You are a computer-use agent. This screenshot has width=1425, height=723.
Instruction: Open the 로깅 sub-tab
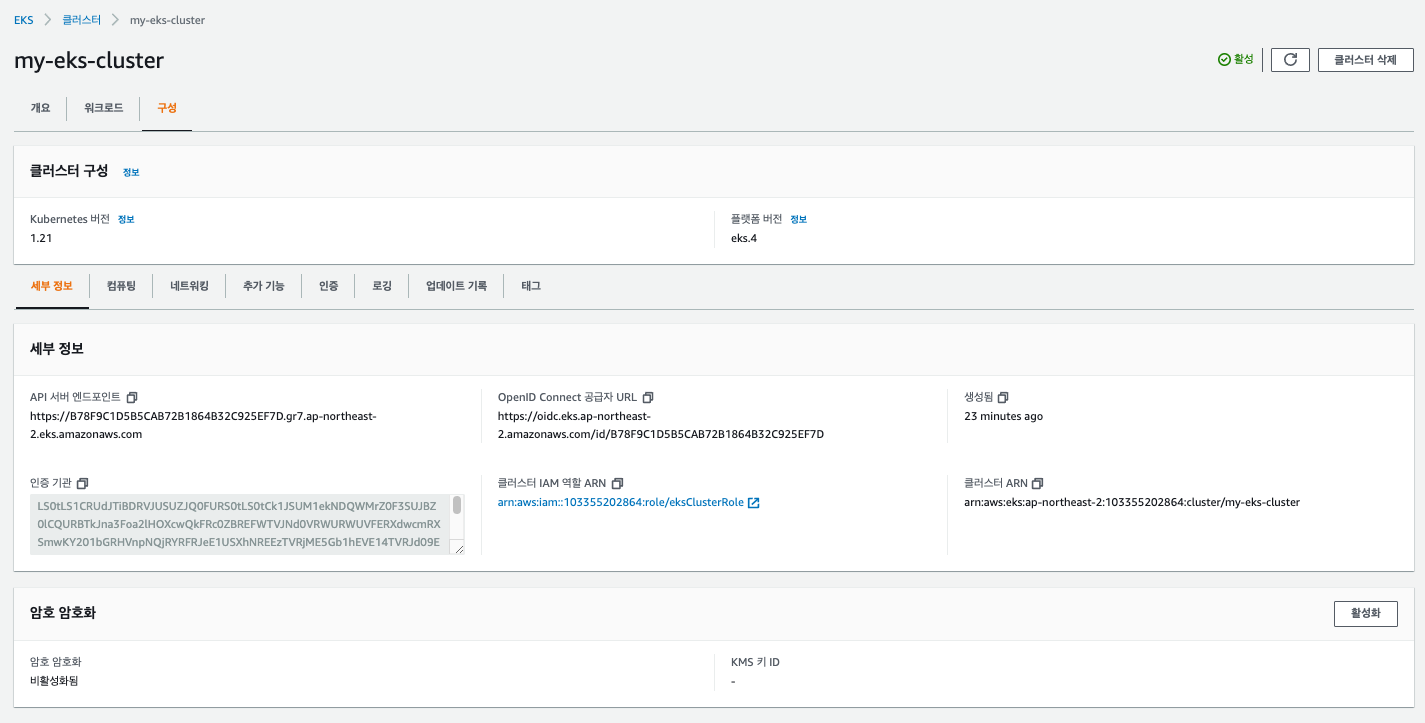pos(382,286)
